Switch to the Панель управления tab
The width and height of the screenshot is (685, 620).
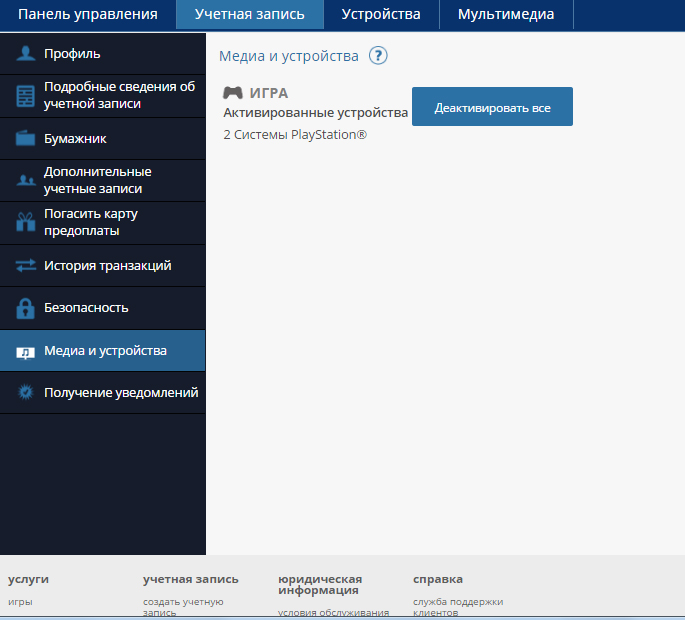click(x=88, y=14)
